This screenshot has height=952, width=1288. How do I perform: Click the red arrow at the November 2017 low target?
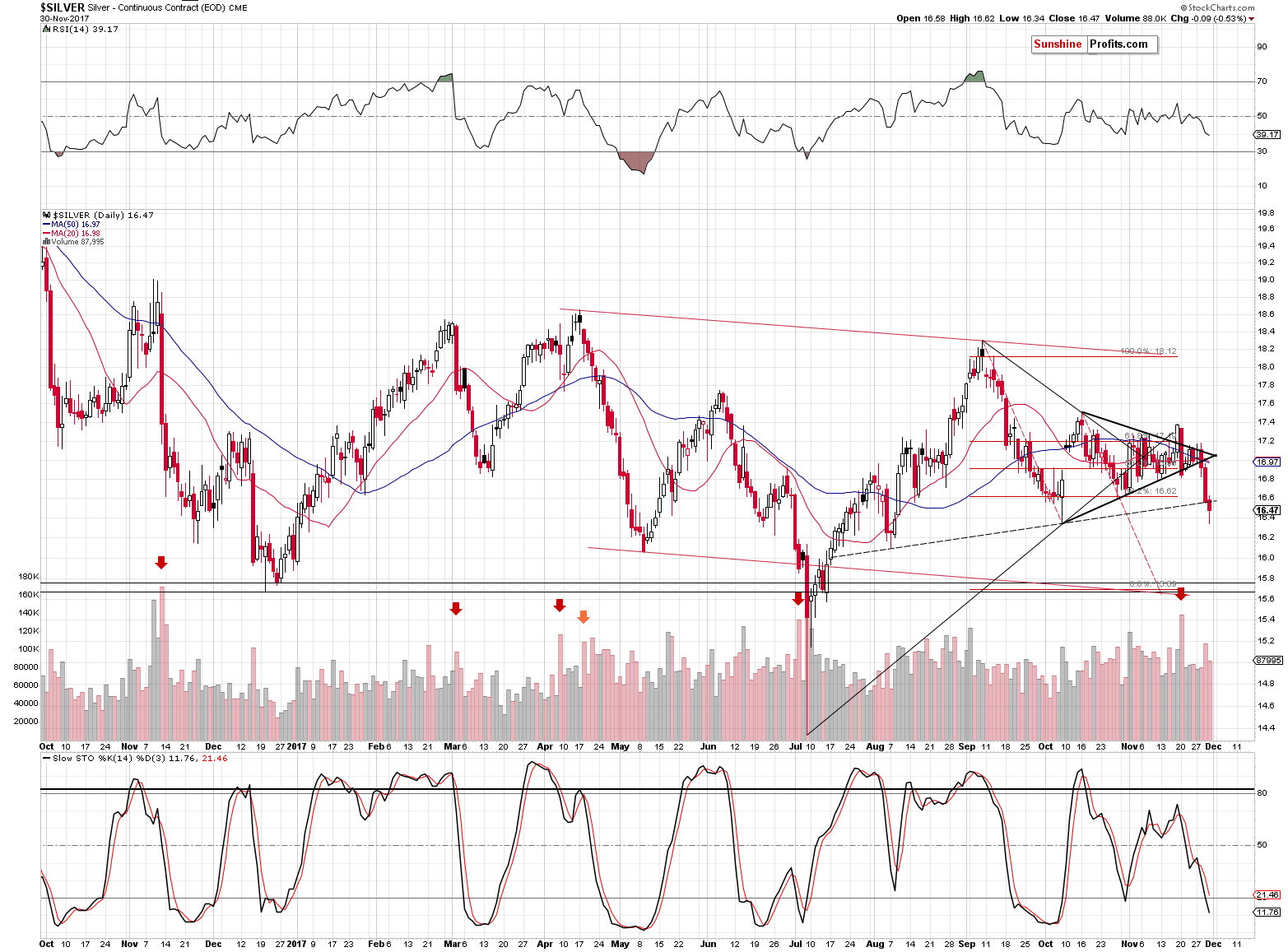pyautogui.click(x=1181, y=593)
